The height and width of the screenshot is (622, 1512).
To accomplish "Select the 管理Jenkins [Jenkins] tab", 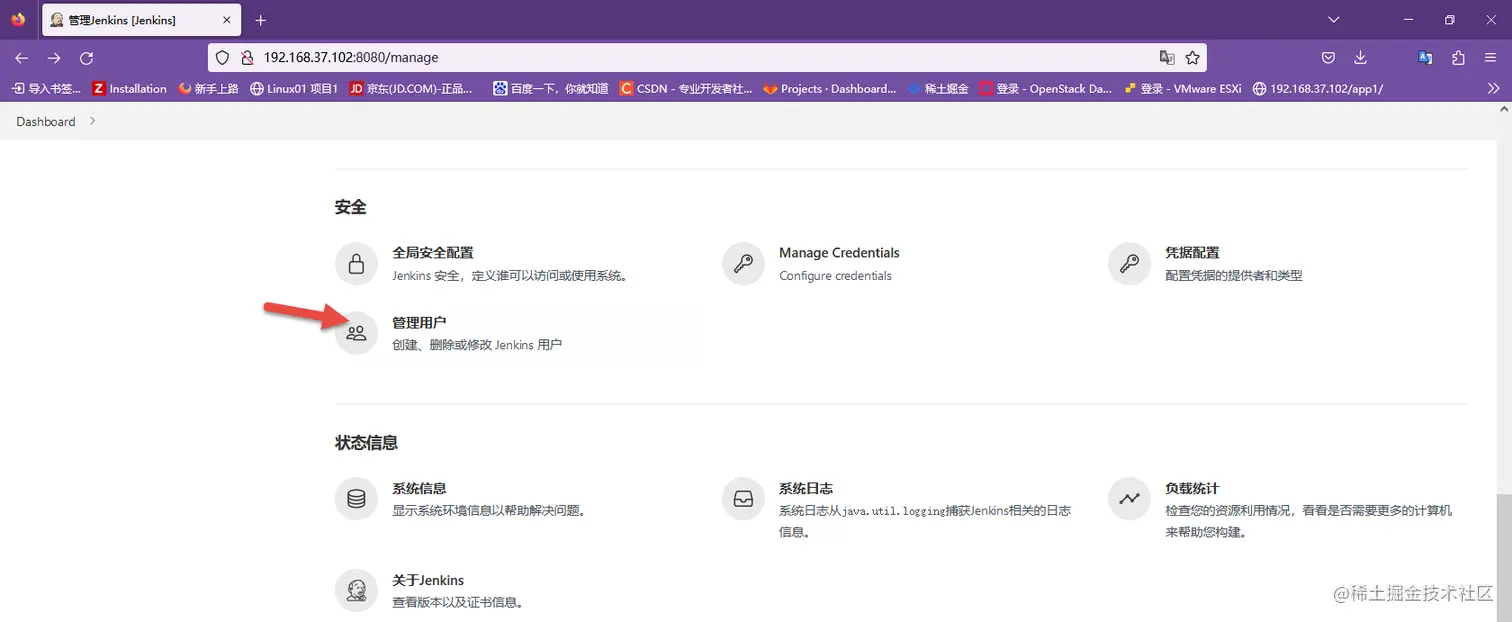I will [140, 20].
